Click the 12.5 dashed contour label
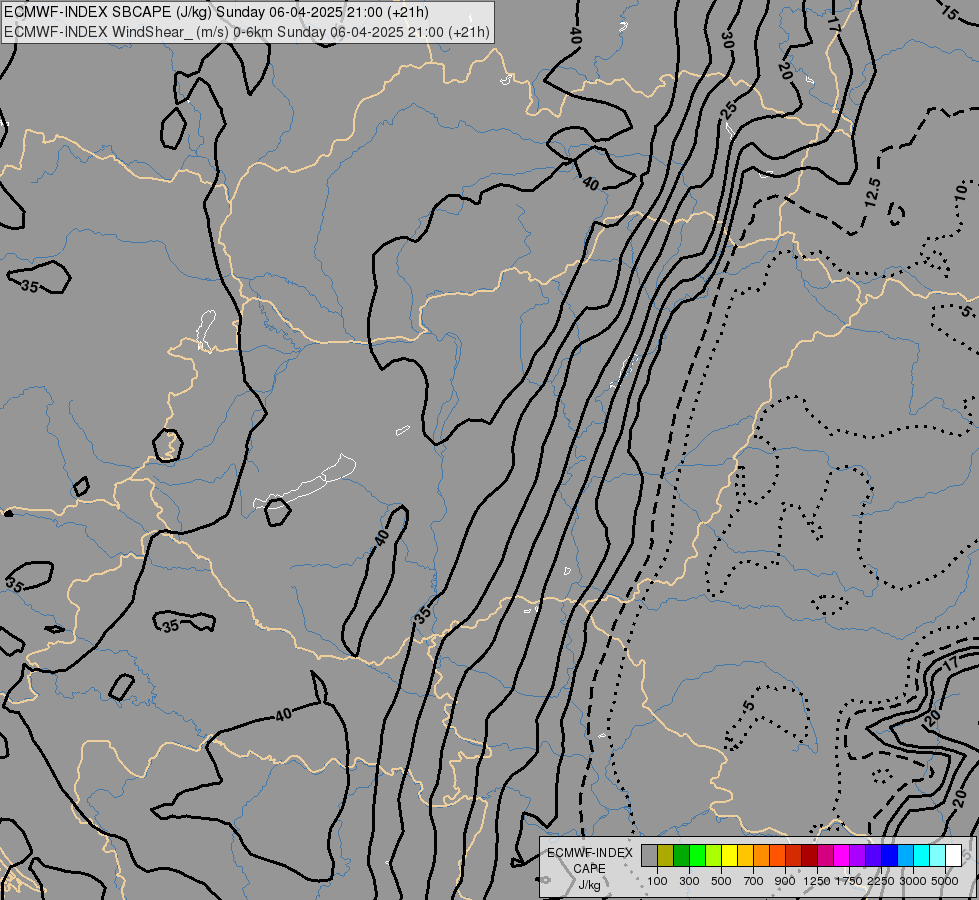 (873, 192)
